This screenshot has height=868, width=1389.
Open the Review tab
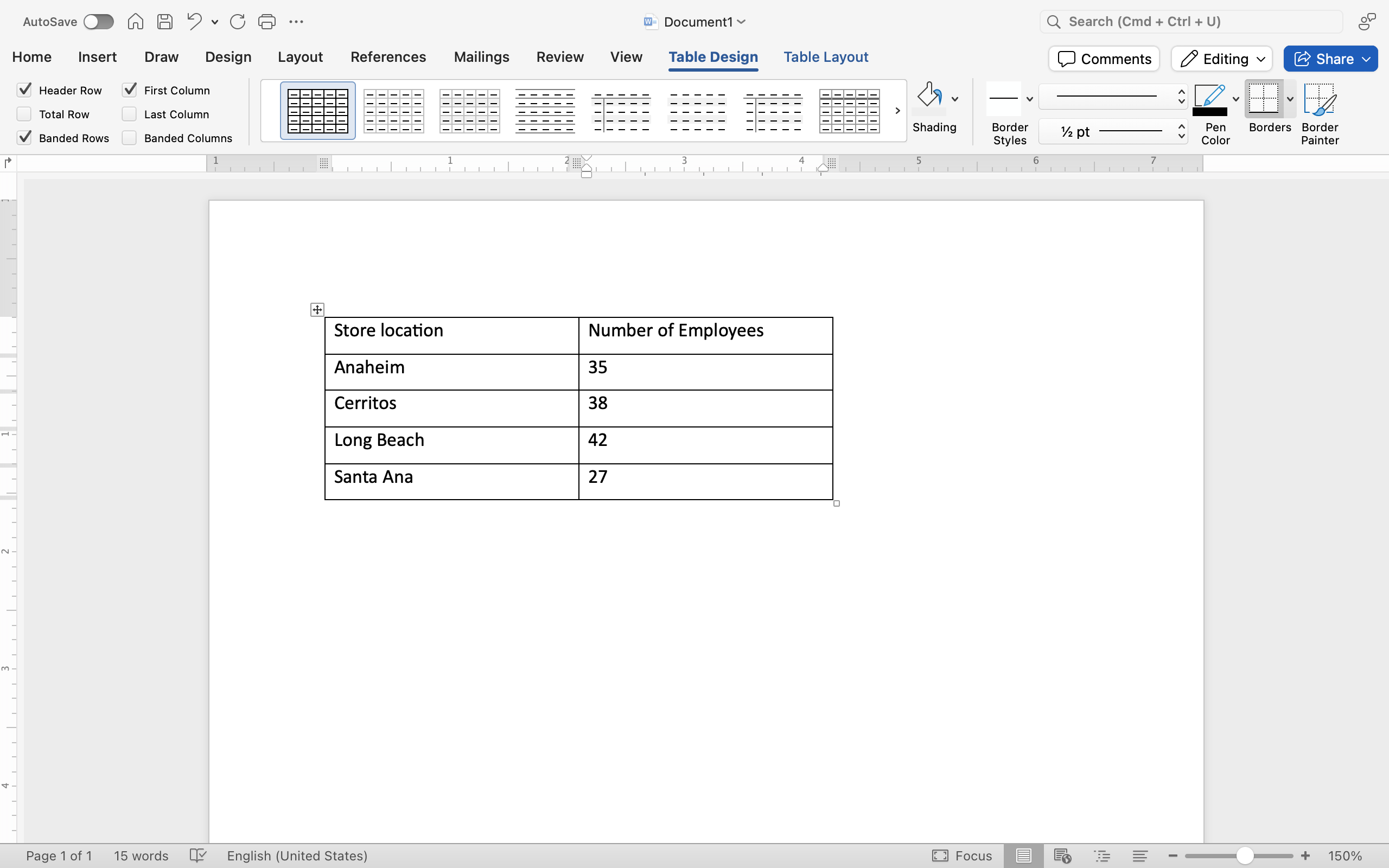coord(559,57)
